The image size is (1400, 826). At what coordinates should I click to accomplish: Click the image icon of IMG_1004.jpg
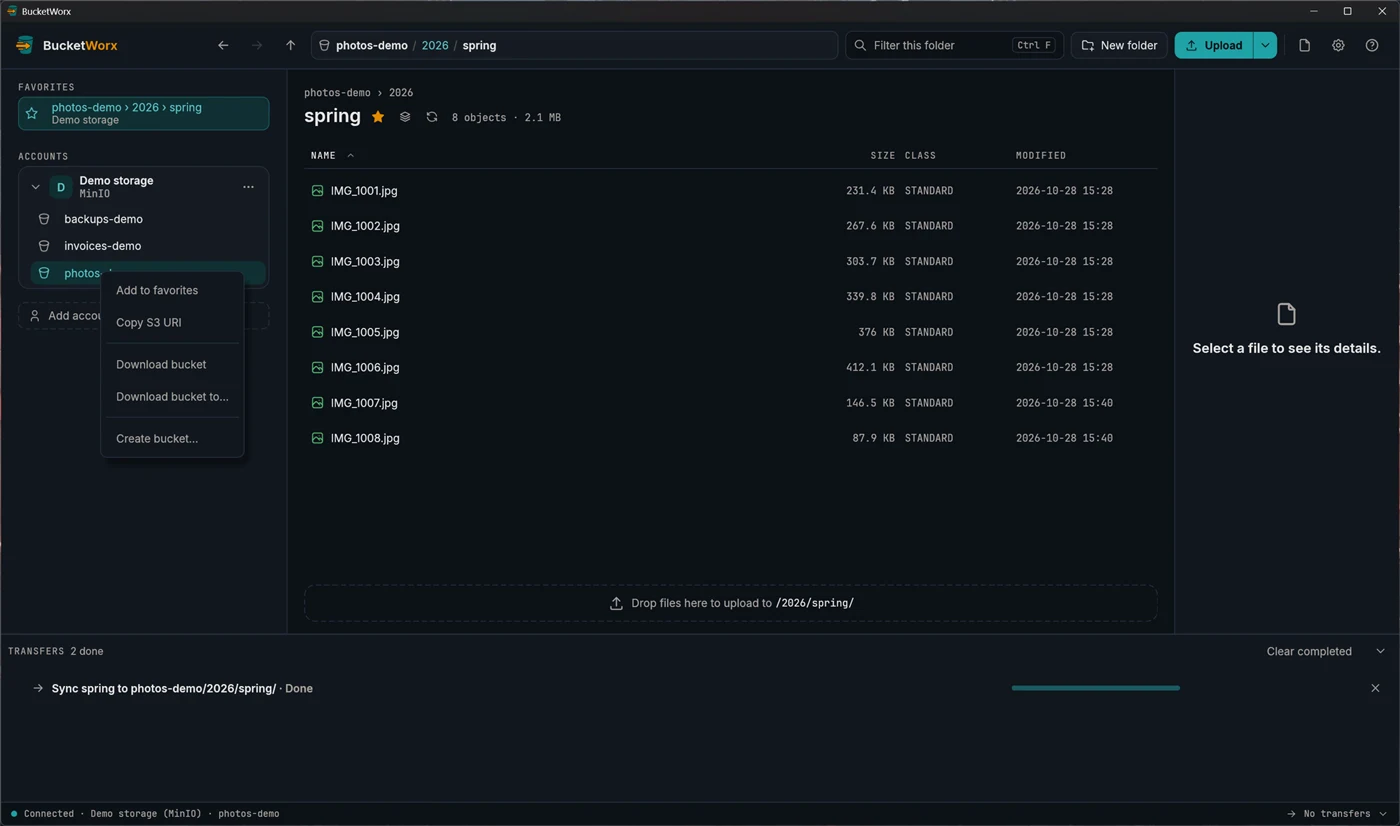317,297
